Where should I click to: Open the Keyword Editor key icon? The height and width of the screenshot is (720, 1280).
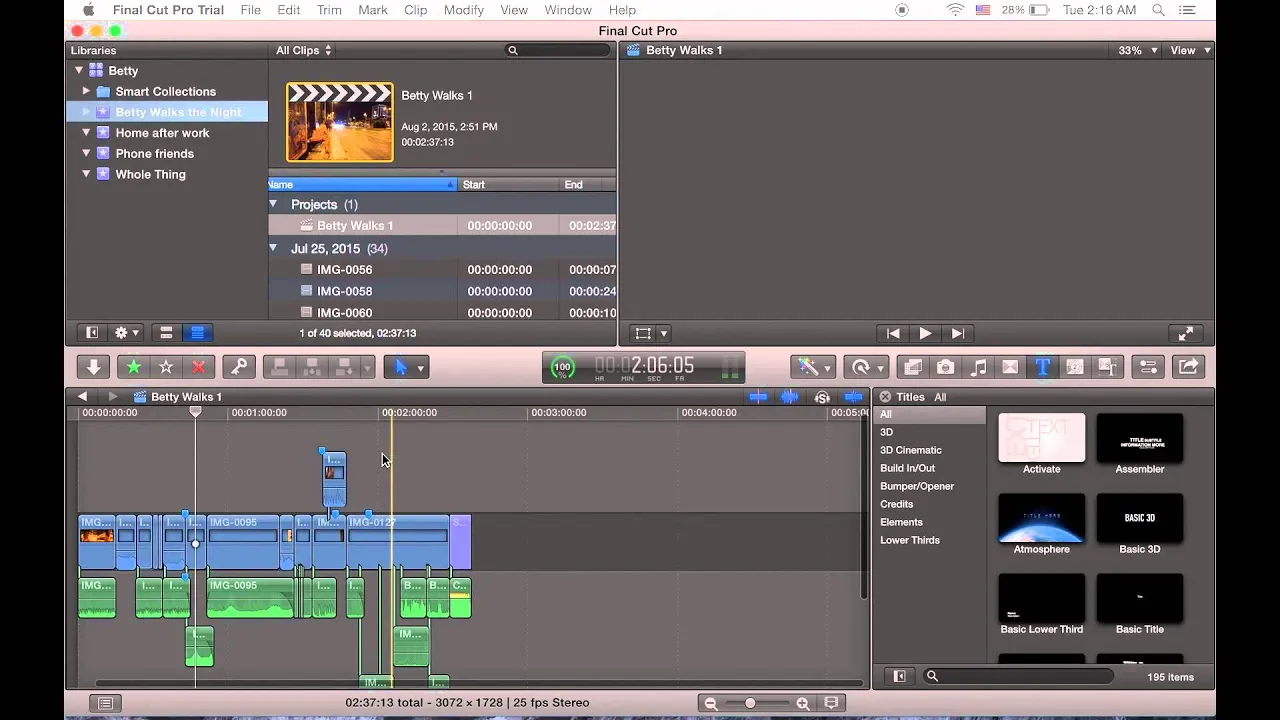[x=239, y=367]
